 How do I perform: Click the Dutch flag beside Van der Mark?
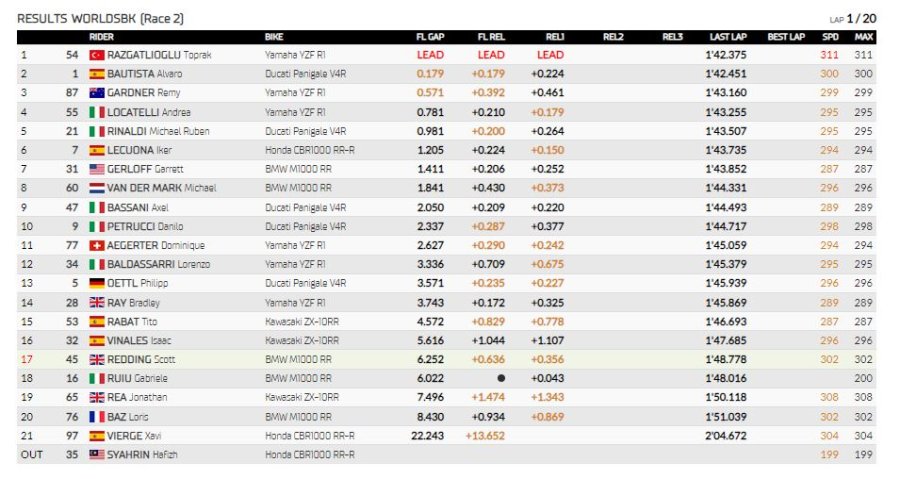97,187
